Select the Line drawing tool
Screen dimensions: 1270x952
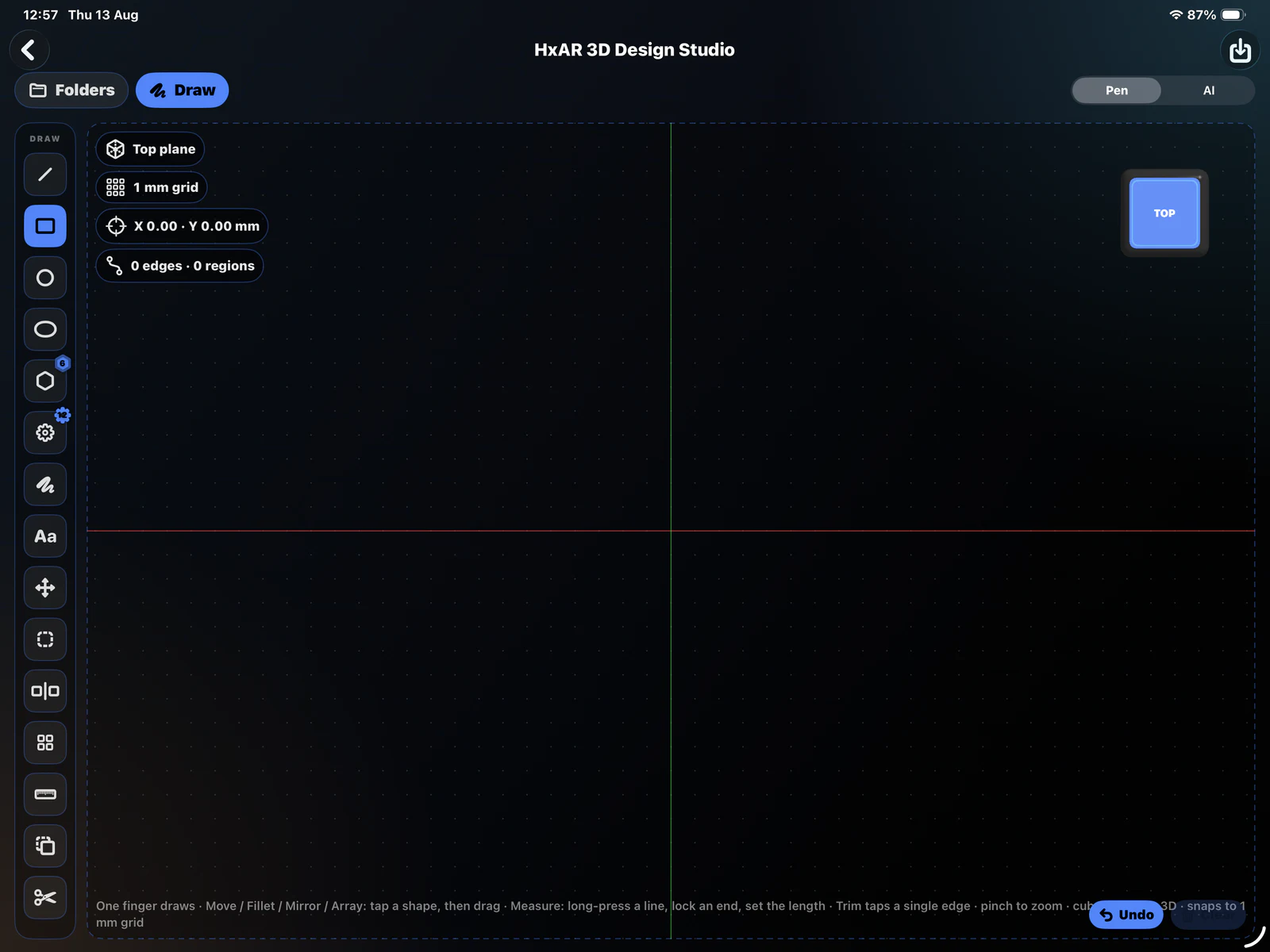[x=45, y=175]
